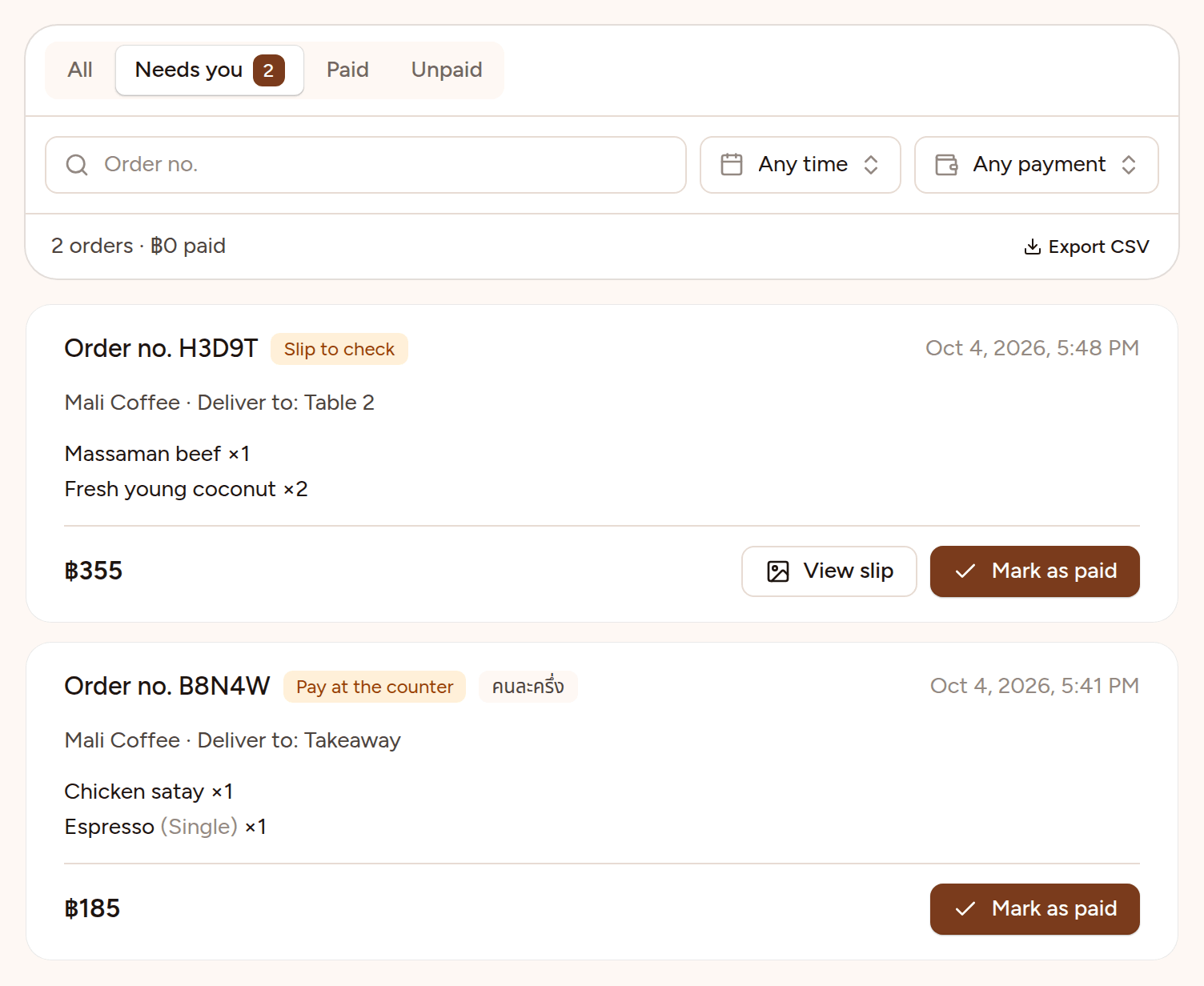Click the Massaman beef ×1 line
Image resolution: width=1204 pixels, height=986 pixels.
click(158, 454)
